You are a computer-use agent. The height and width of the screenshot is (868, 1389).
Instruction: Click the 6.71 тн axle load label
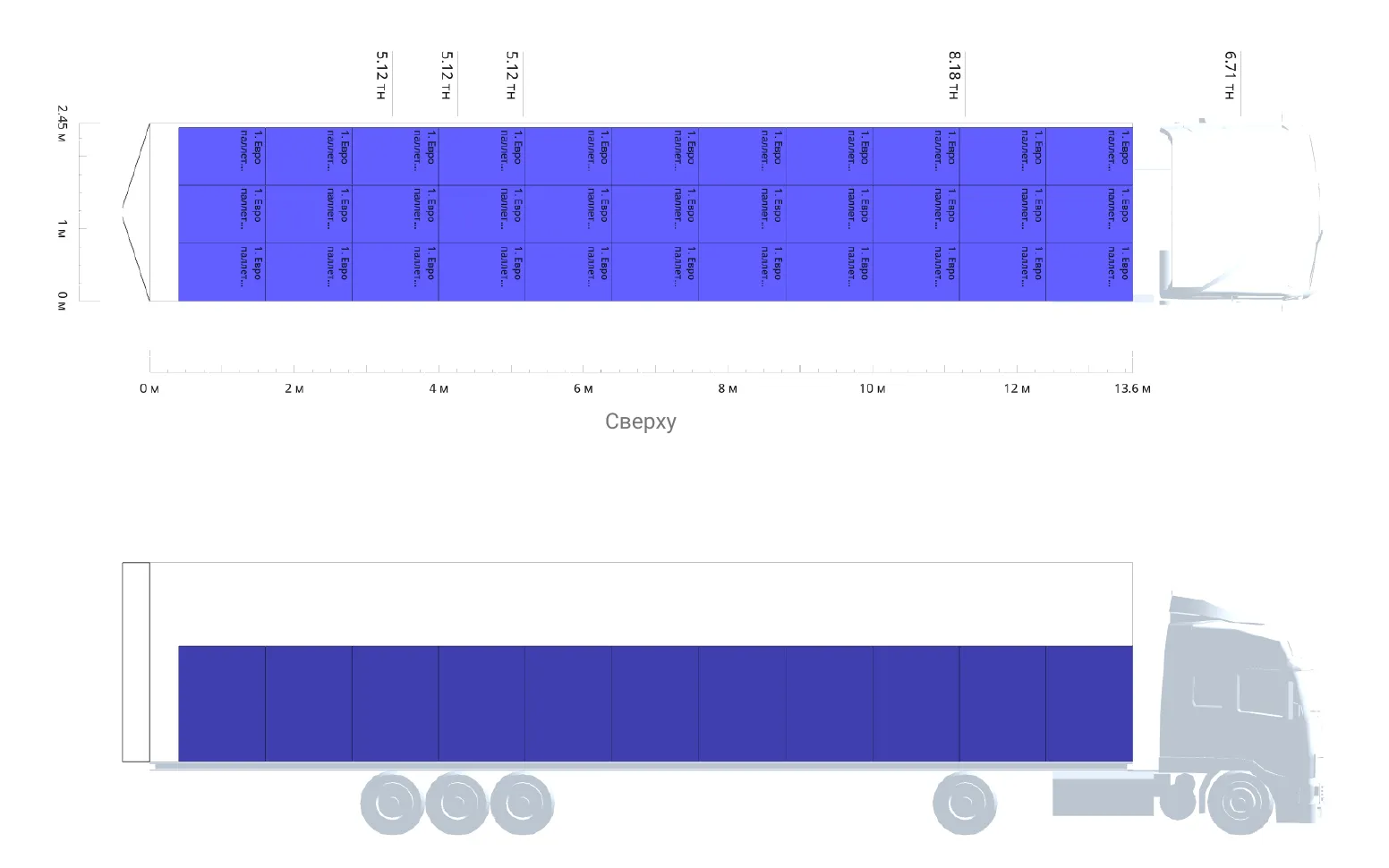1230,75
